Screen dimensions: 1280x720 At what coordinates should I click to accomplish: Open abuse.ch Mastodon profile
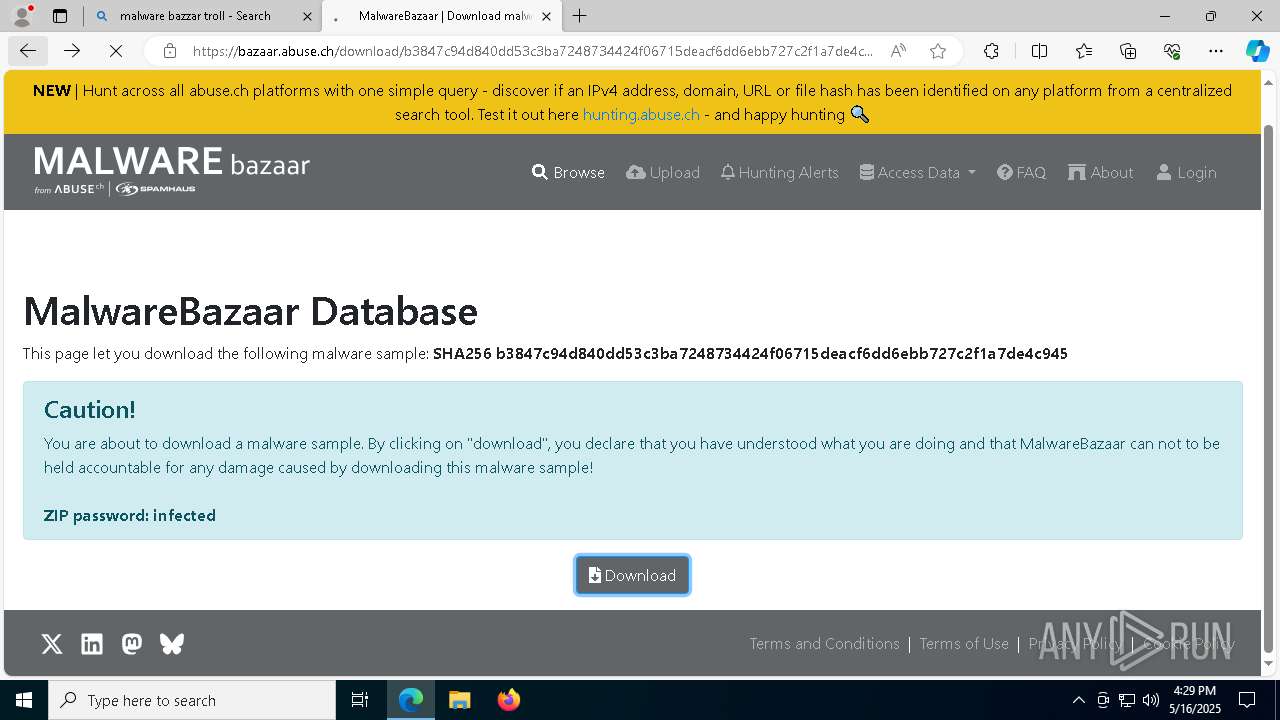[132, 644]
